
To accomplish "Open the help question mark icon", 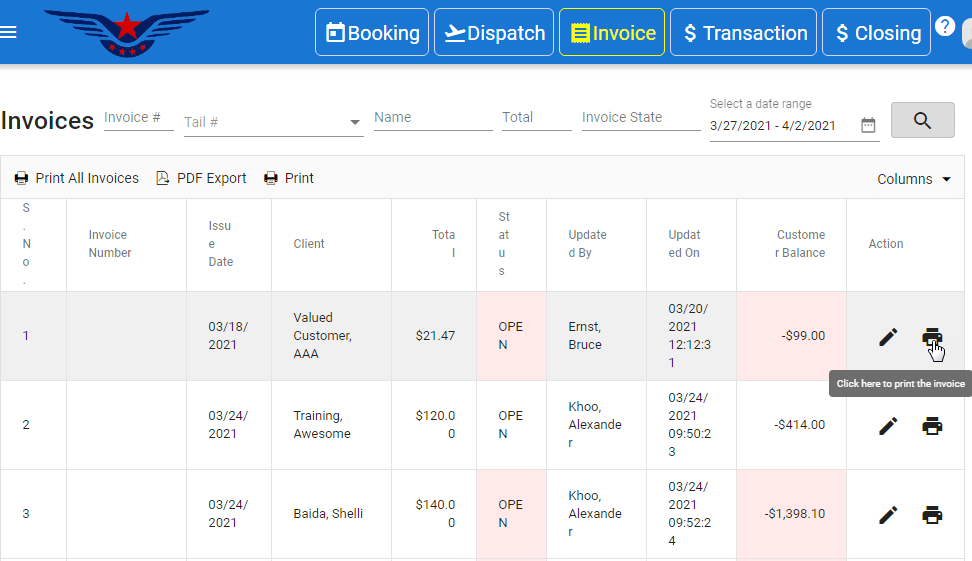I will 945,27.
